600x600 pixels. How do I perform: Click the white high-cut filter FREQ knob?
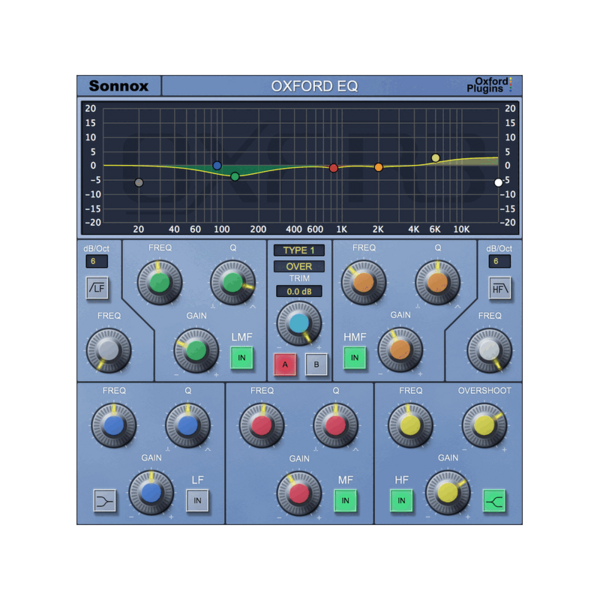(x=489, y=351)
